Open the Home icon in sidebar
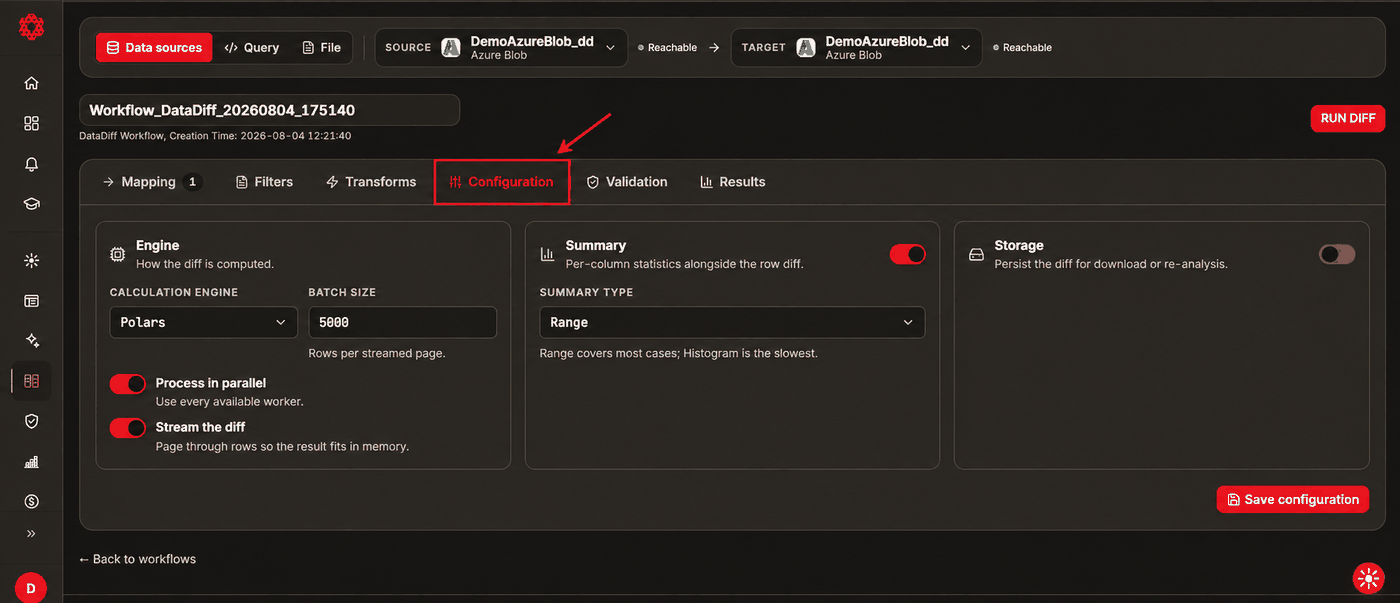 point(31,84)
